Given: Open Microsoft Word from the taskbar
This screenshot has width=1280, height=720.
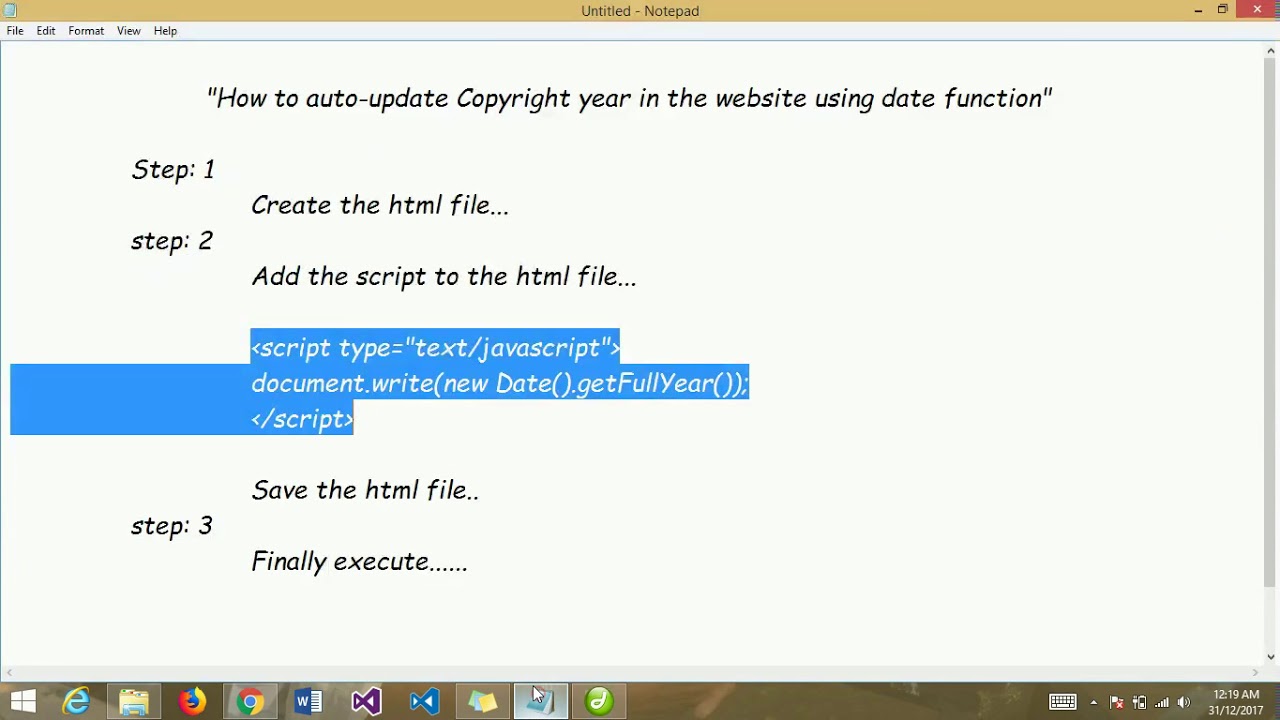Looking at the screenshot, I should [308, 702].
